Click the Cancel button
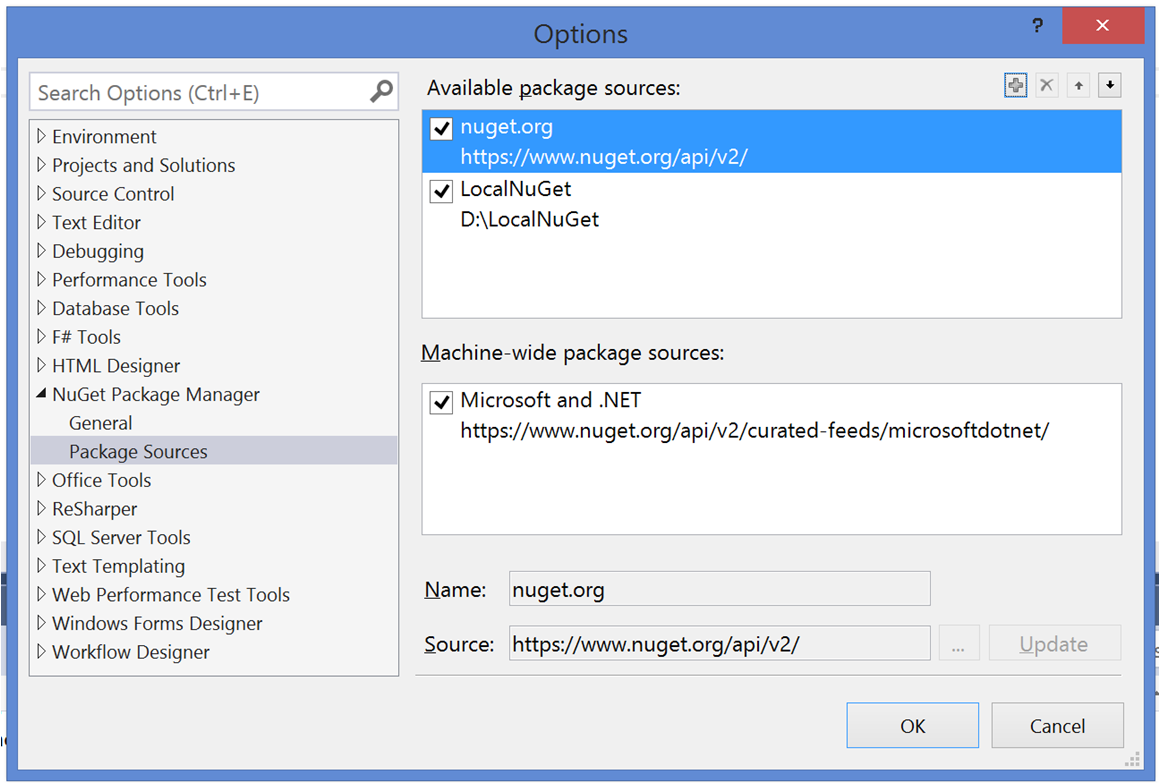Screen dimensions: 1160x784 [x=1057, y=726]
